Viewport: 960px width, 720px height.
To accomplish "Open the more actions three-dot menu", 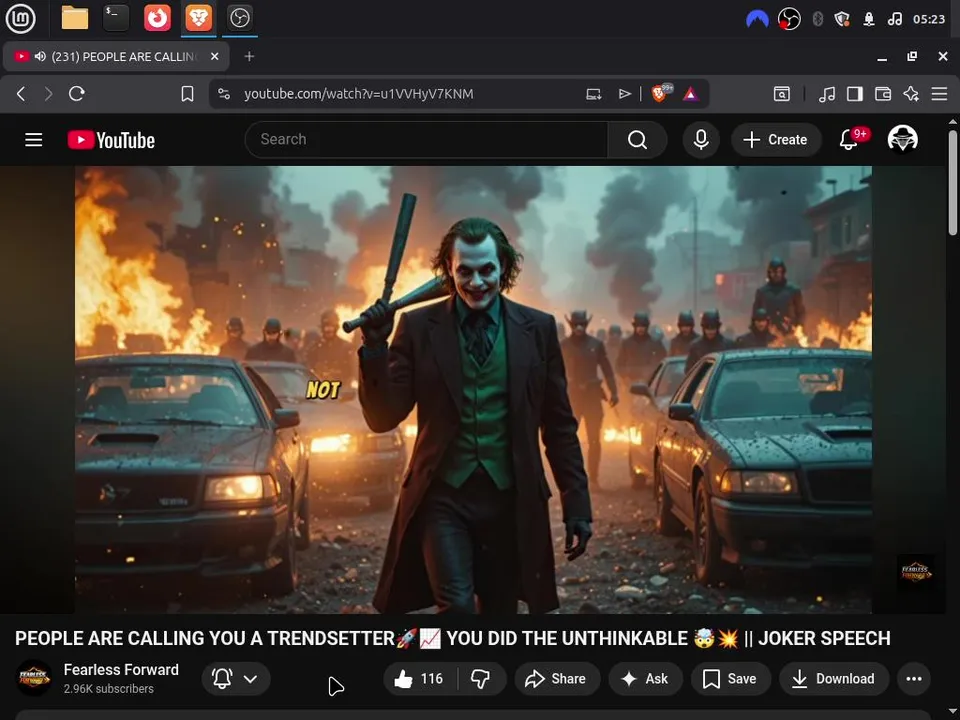I will tap(914, 678).
